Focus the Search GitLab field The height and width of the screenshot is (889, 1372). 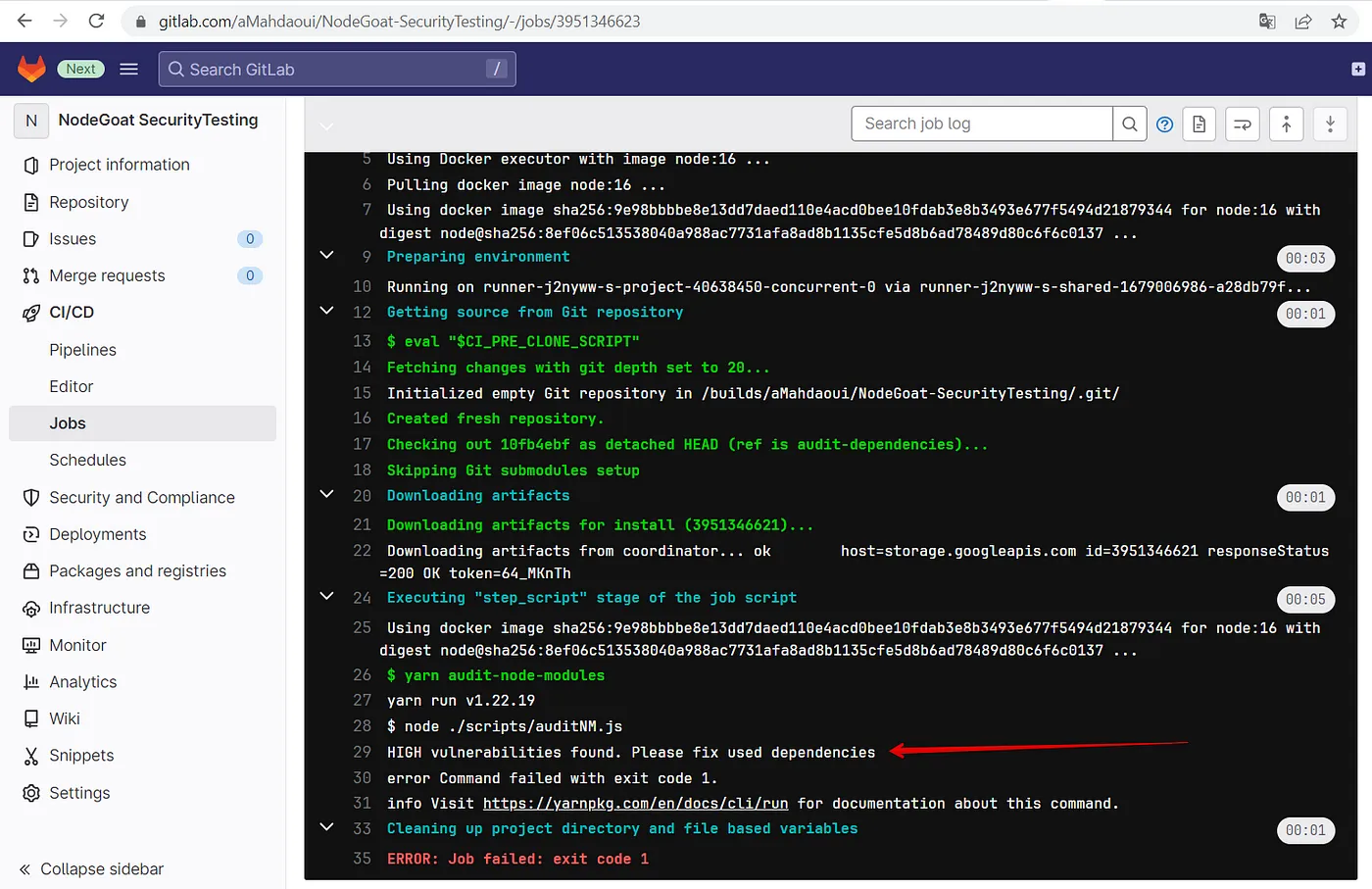coord(336,69)
